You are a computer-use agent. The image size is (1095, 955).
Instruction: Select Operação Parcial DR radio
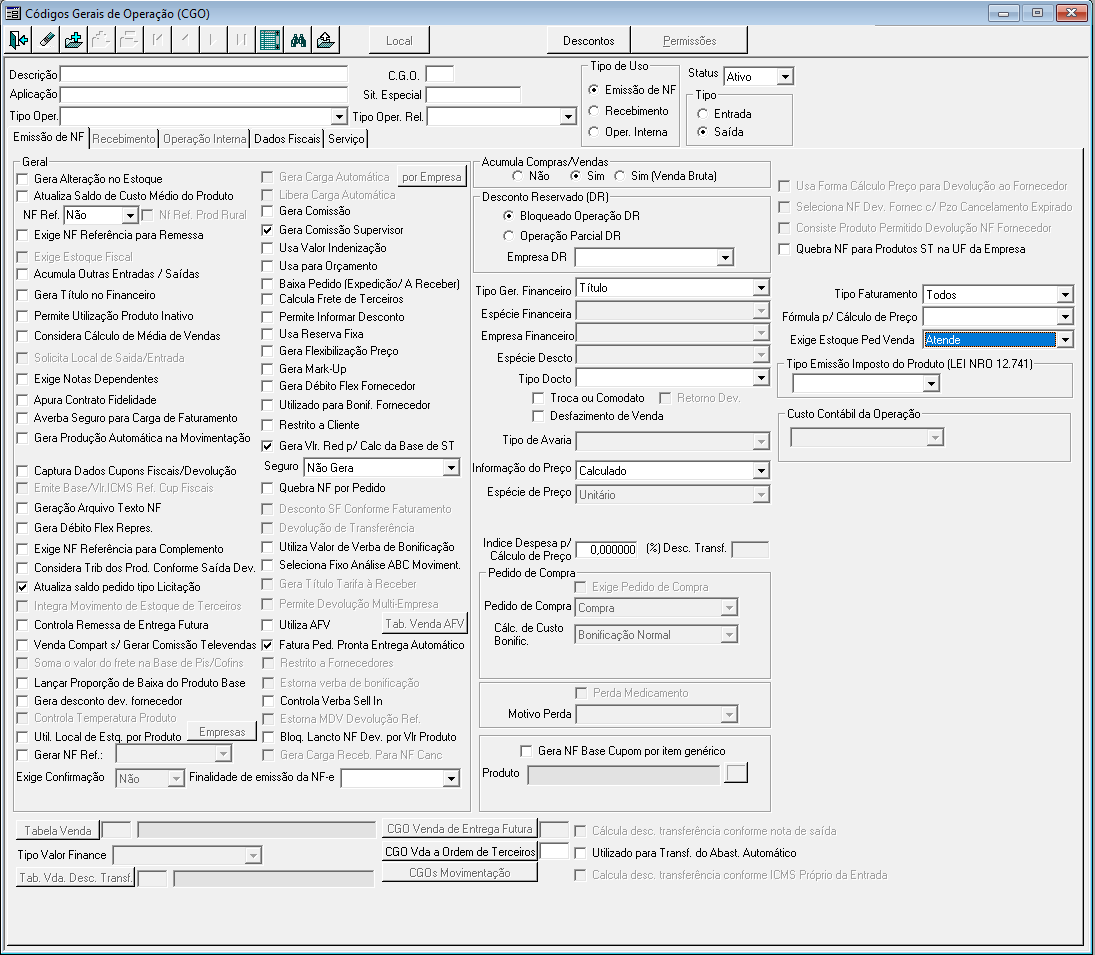508,236
